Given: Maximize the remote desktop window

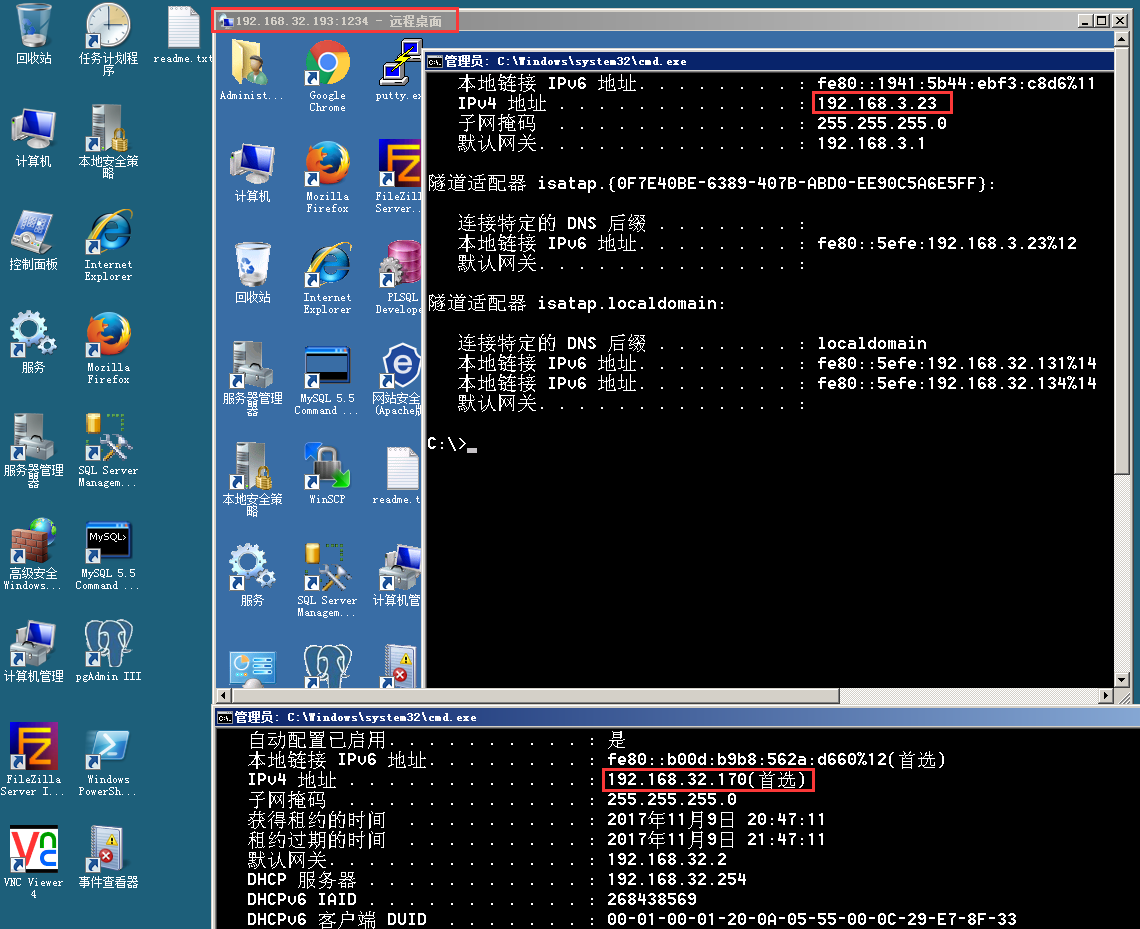Looking at the screenshot, I should [x=1101, y=20].
